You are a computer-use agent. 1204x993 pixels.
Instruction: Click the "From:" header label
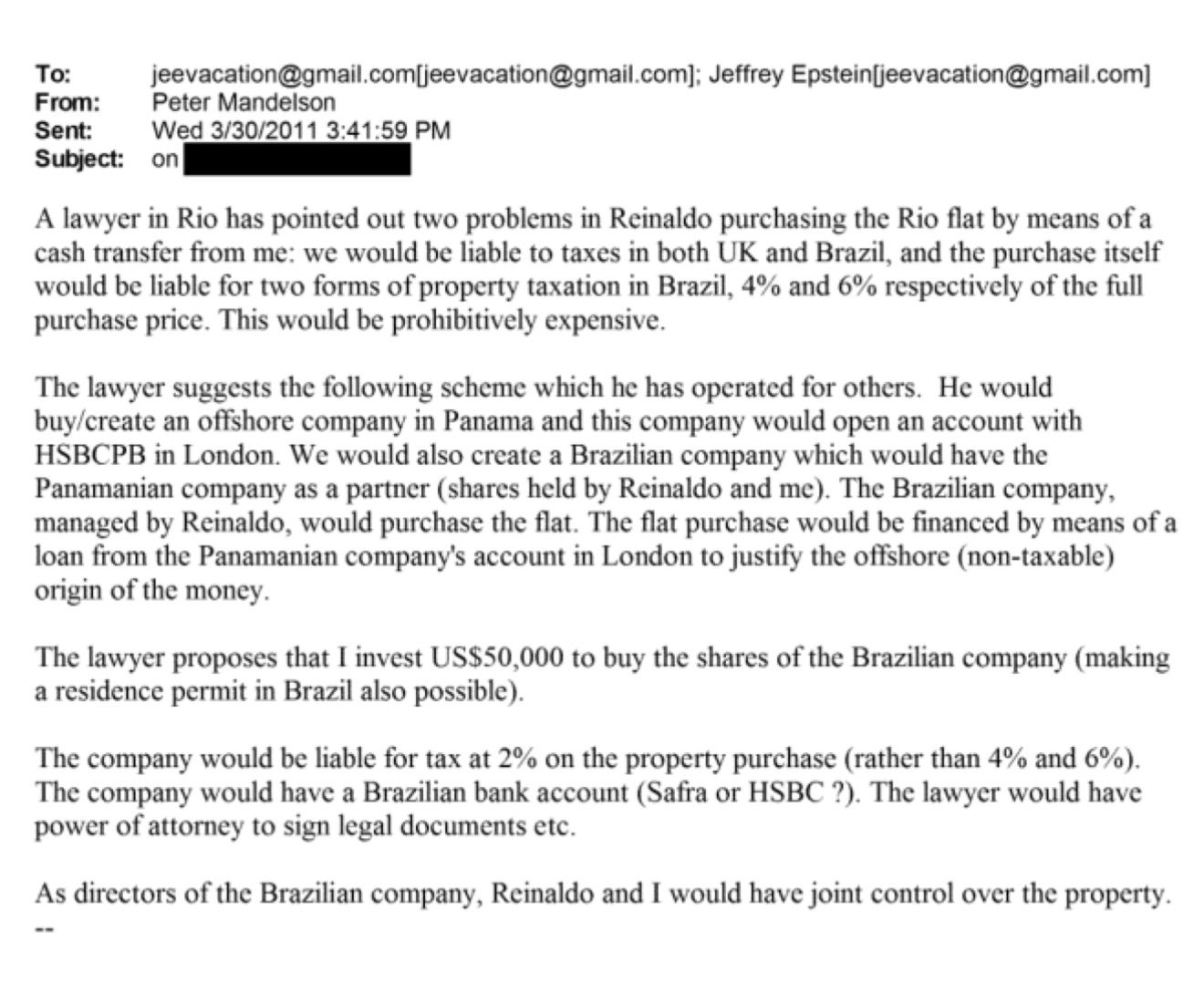click(x=67, y=102)
